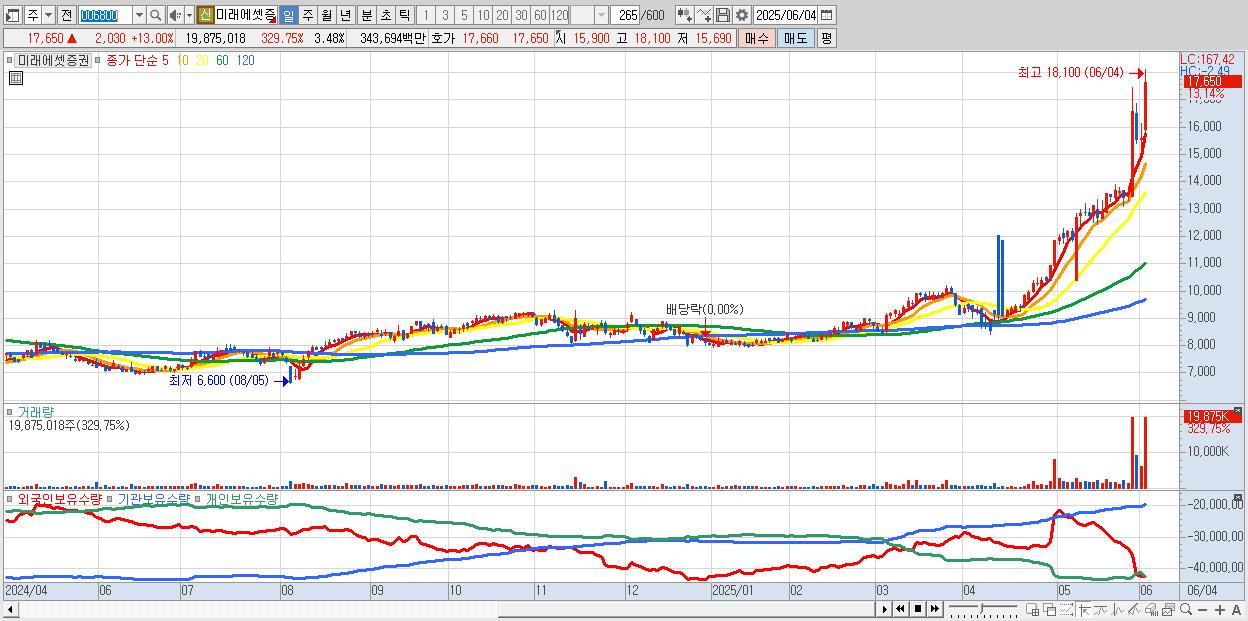1248x621 pixels.
Task: Click the 매도 (sell) button
Action: pos(795,38)
